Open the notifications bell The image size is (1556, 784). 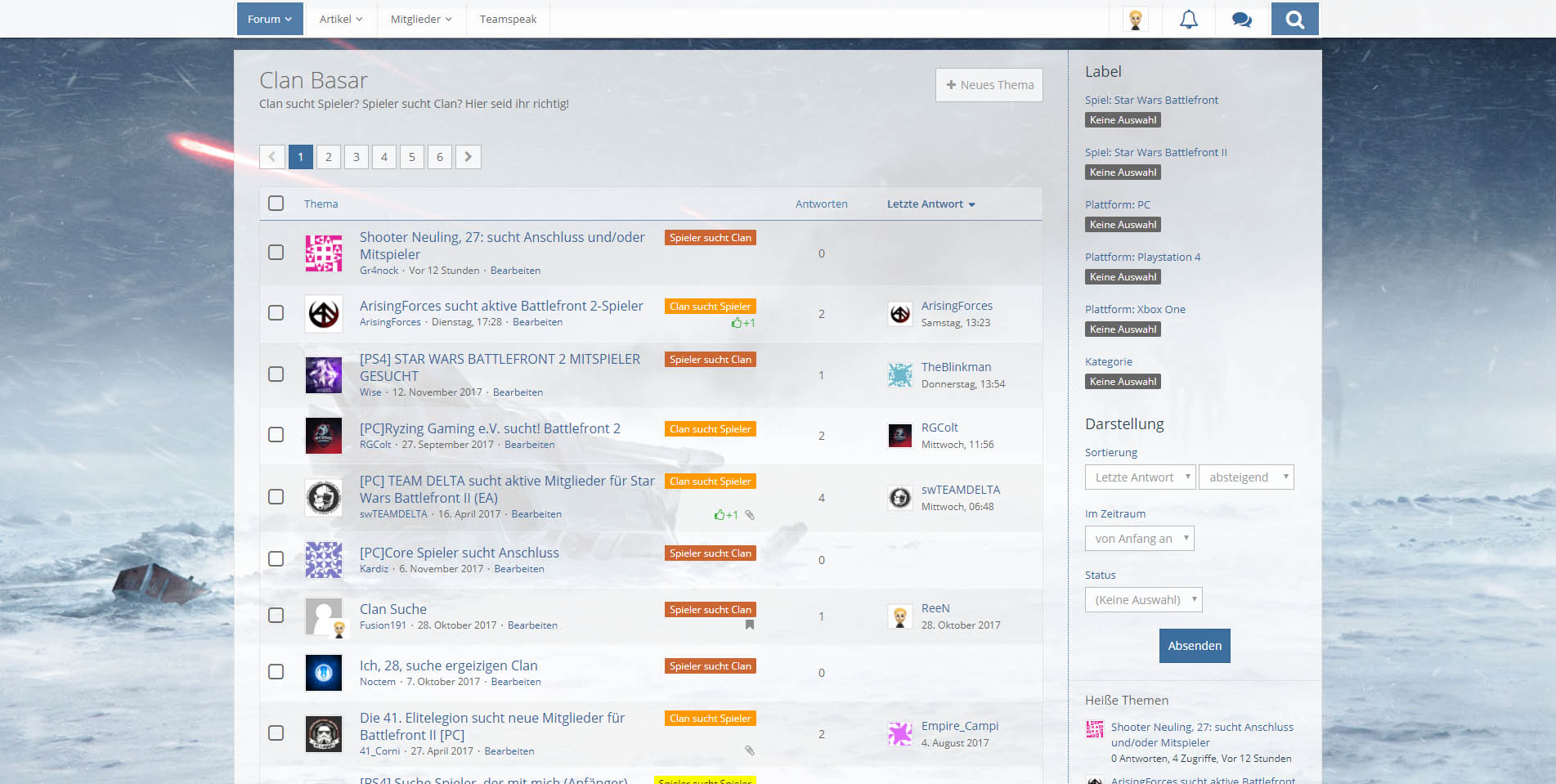coord(1188,19)
